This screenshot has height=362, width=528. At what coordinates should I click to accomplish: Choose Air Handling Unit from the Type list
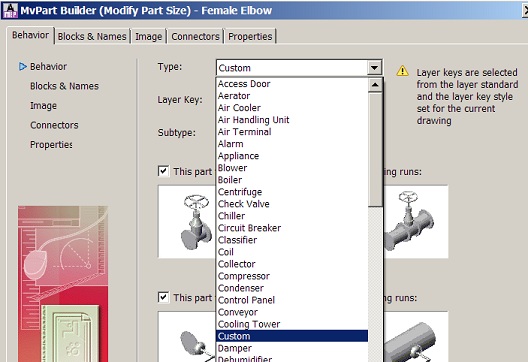292,120
